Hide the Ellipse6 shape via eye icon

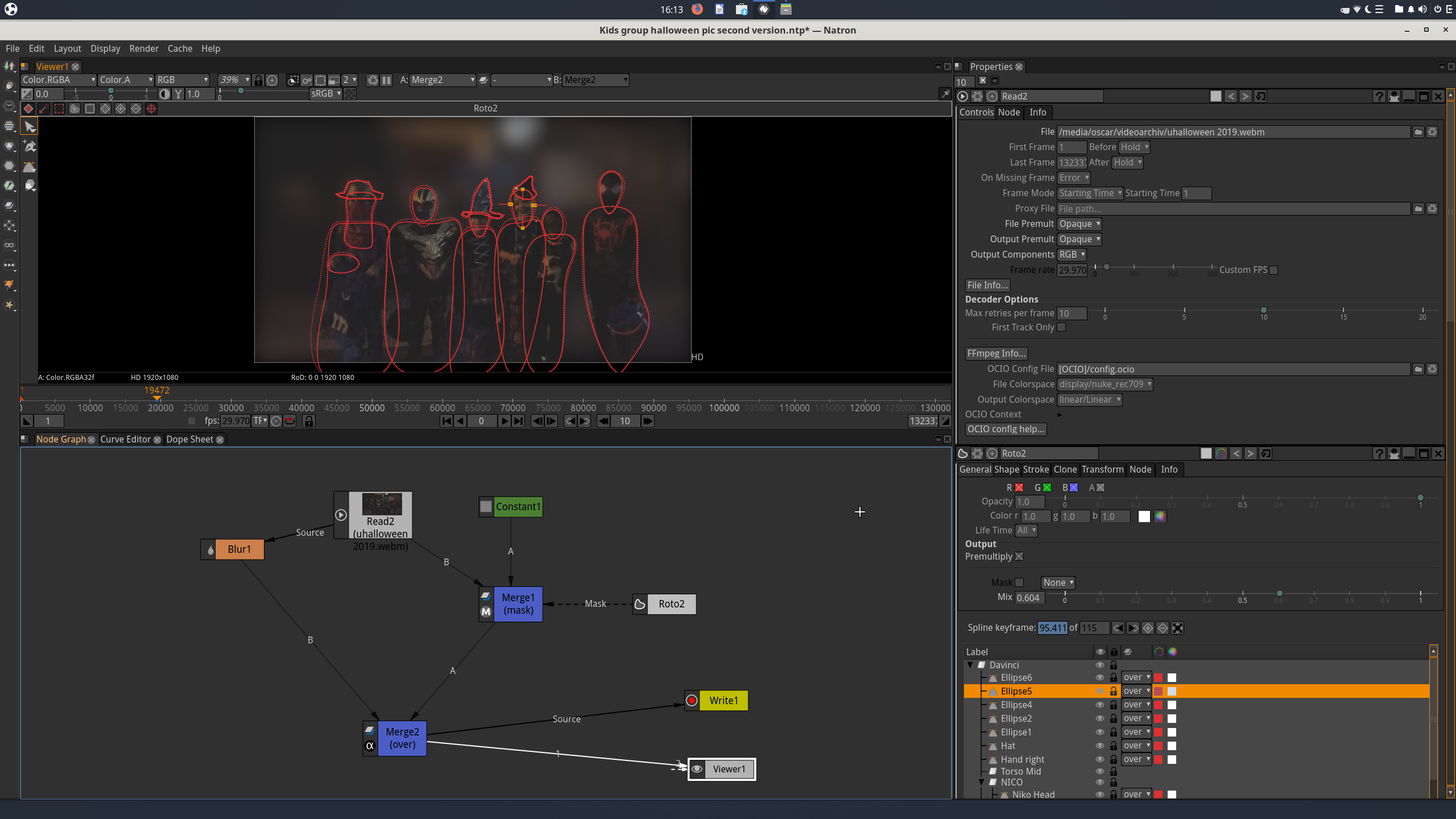pos(1100,677)
